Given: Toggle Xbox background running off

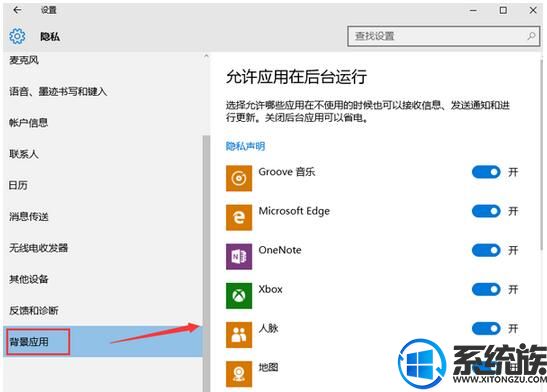Looking at the screenshot, I should click(x=486, y=289).
